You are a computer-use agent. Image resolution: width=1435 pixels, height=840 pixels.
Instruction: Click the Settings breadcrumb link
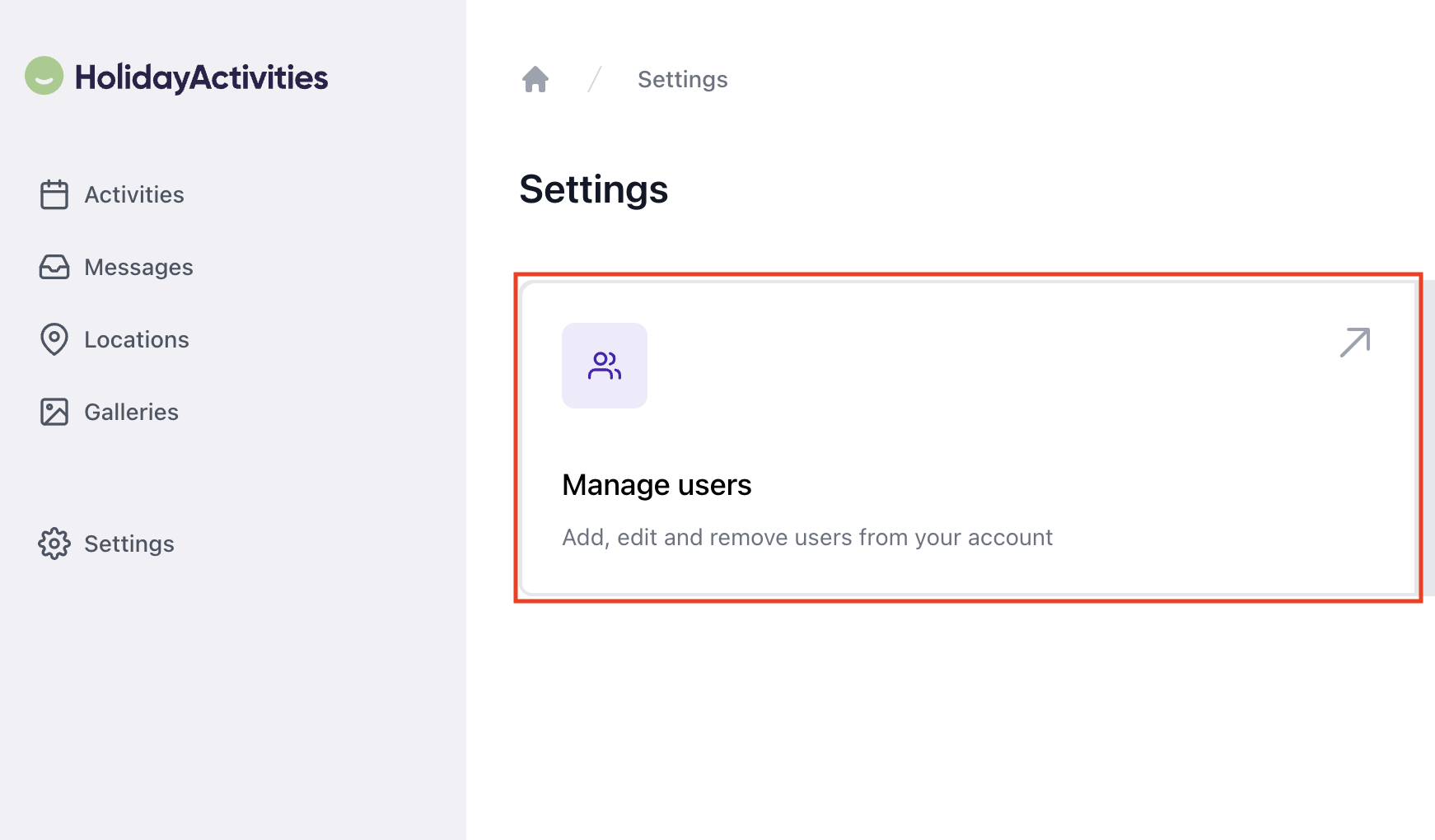coord(682,79)
